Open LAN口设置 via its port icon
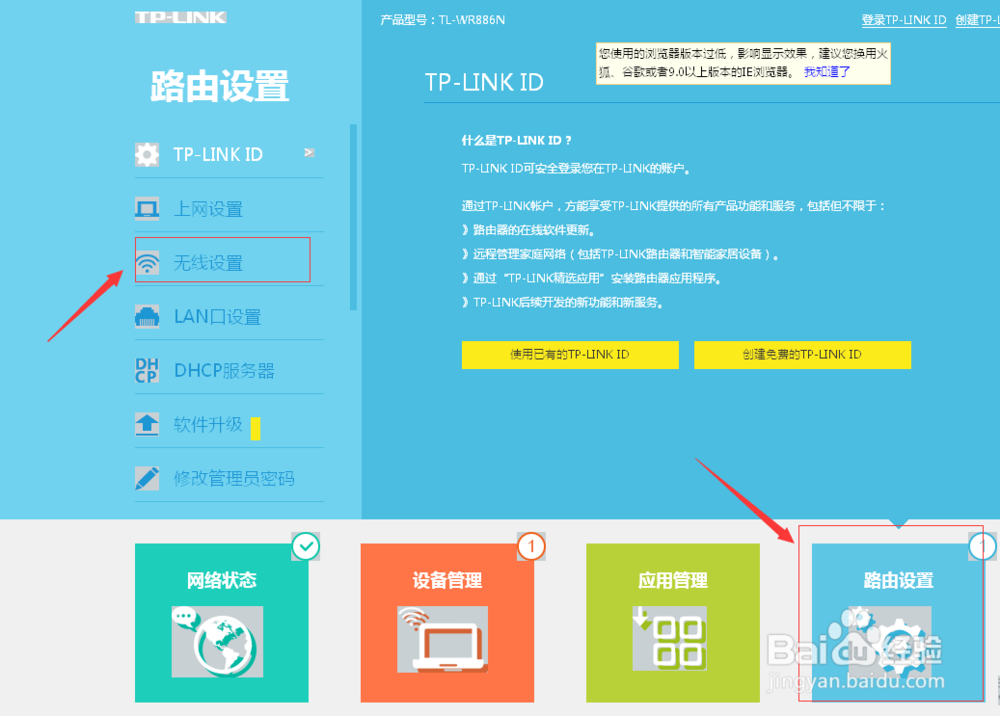1000x716 pixels. click(x=146, y=316)
